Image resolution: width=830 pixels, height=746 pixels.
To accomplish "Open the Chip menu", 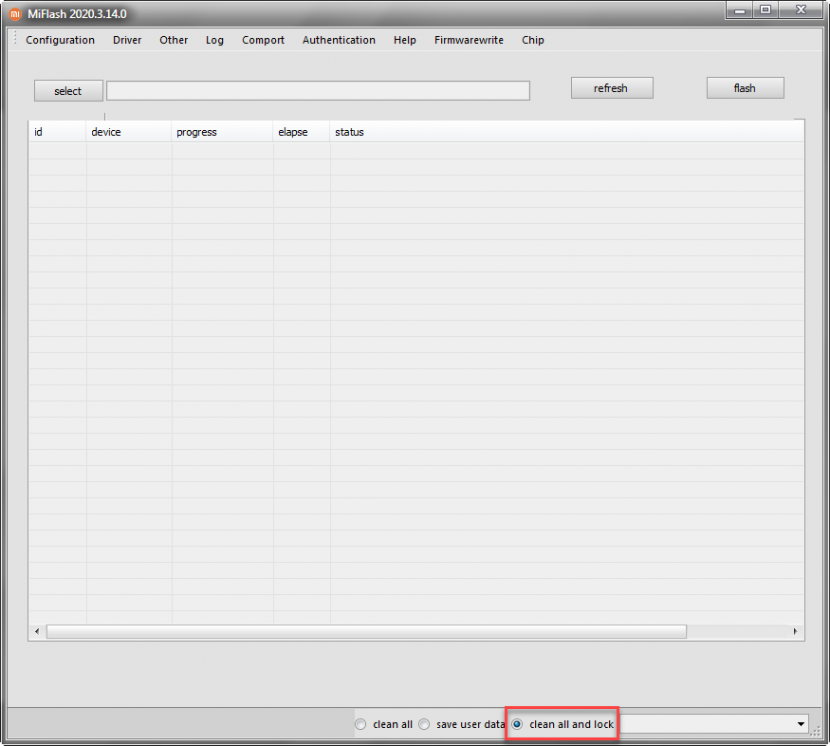I will (x=533, y=40).
